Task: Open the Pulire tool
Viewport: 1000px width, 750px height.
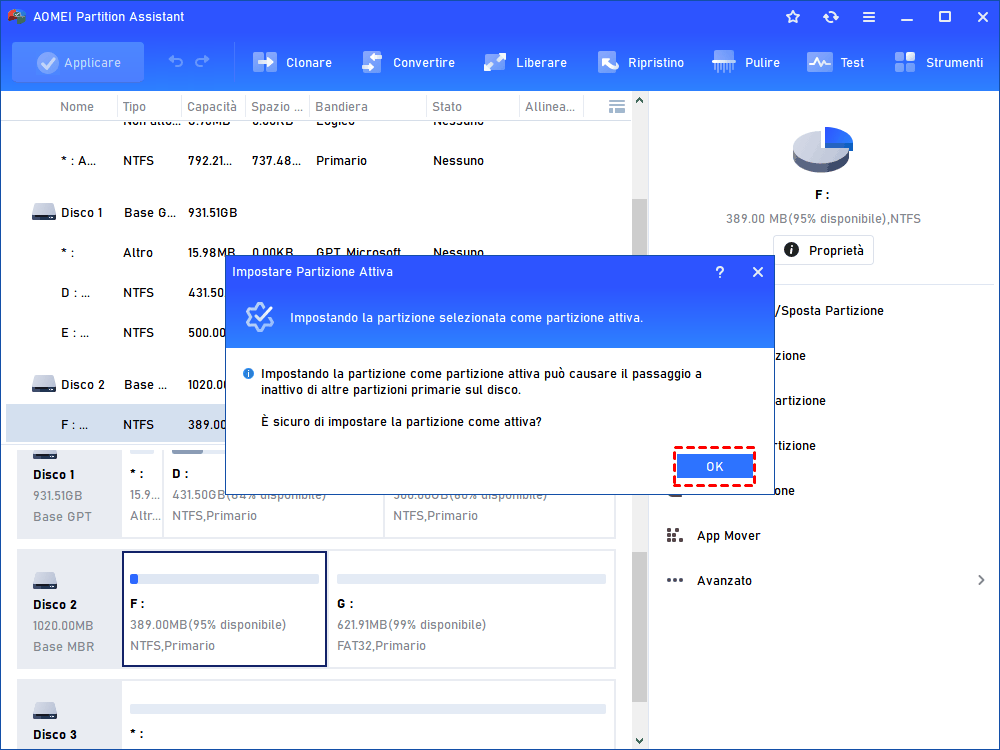Action: 746,62
